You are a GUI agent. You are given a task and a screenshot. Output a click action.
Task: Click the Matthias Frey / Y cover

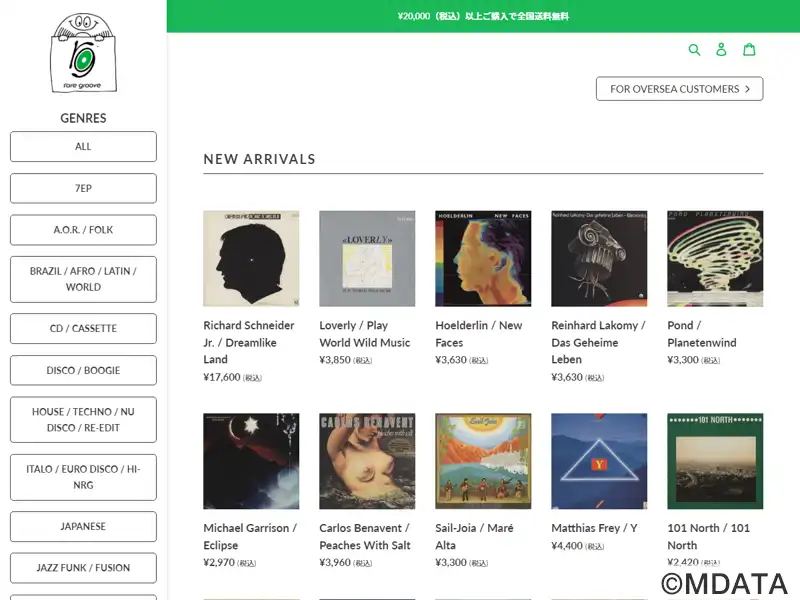[599, 461]
